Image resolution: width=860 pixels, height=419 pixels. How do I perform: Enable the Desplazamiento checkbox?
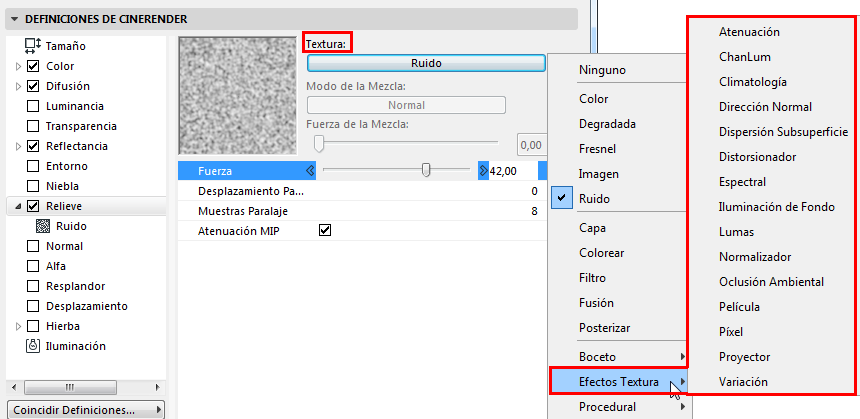click(33, 306)
